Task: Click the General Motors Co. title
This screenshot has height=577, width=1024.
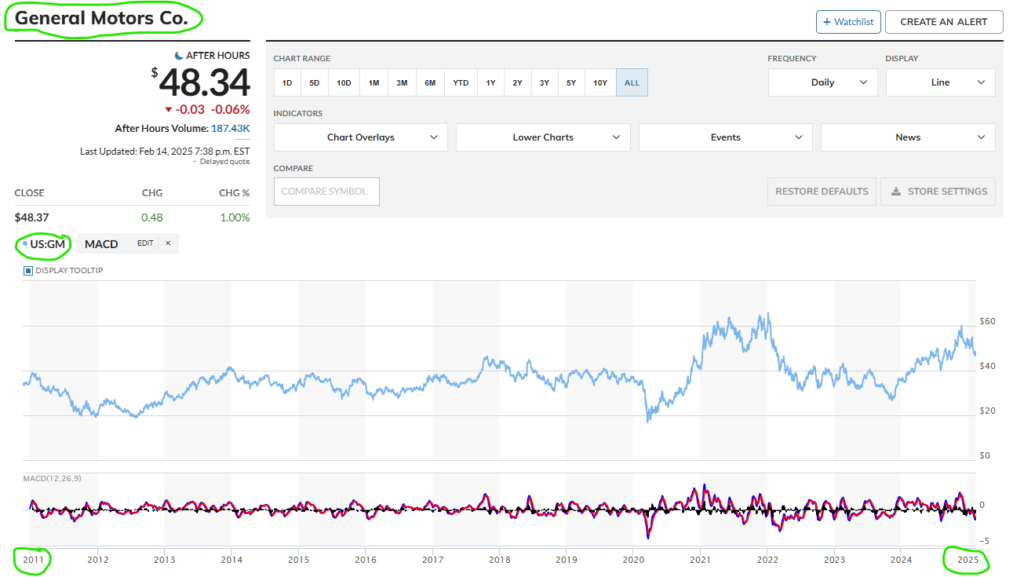Action: coord(101,18)
